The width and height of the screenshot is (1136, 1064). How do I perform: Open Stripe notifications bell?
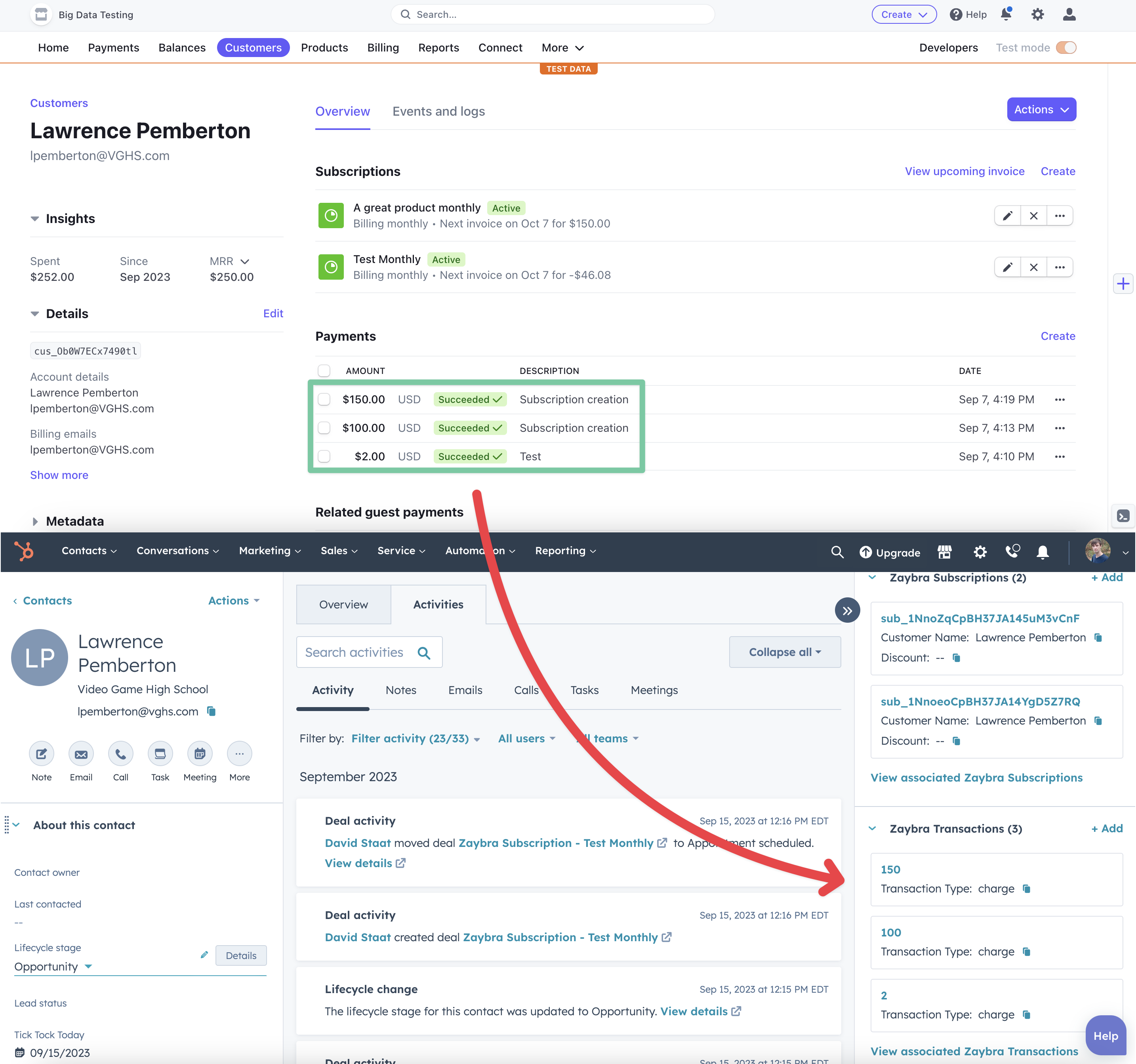point(1006,14)
